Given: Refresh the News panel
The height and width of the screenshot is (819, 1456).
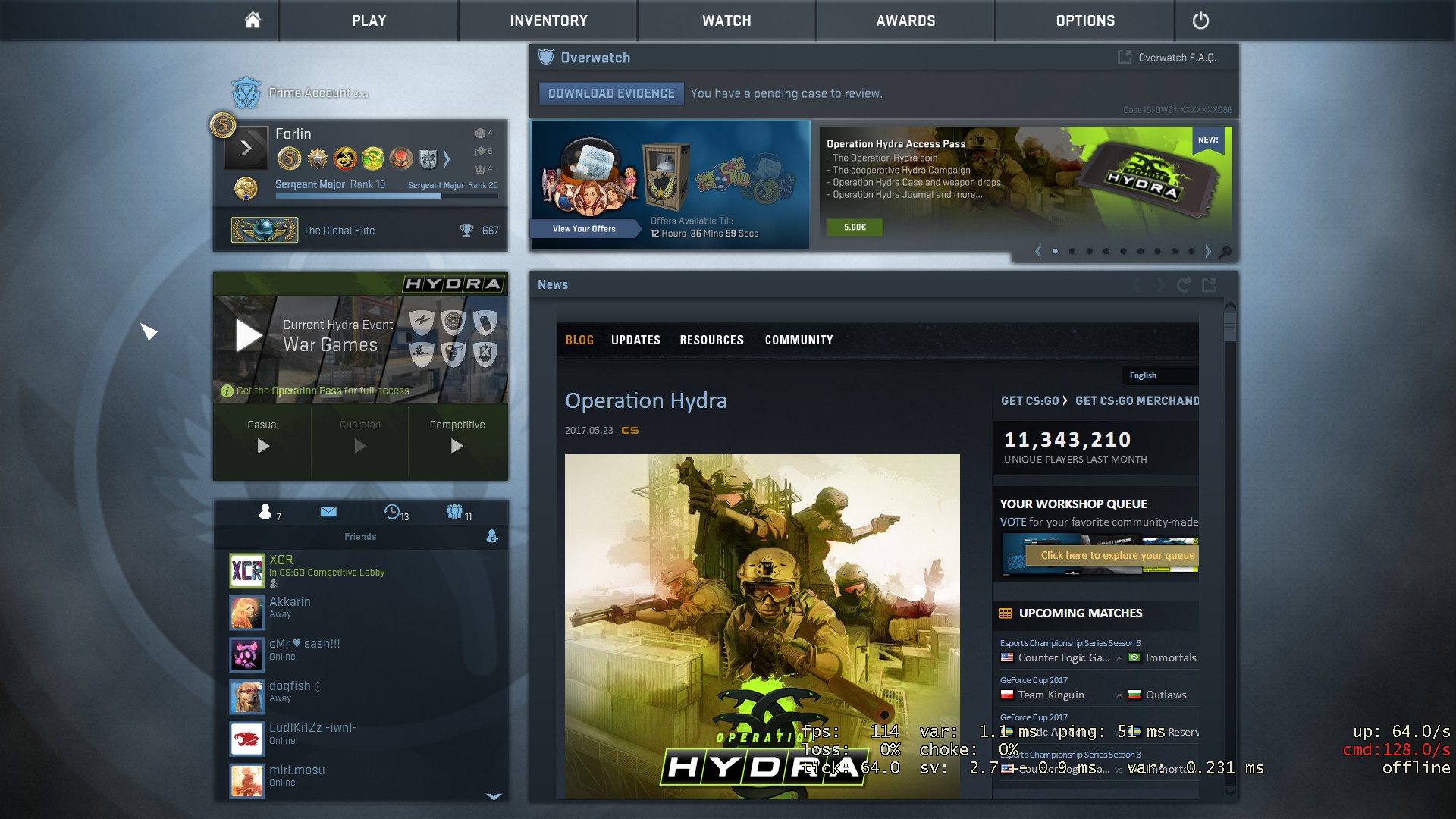Looking at the screenshot, I should coord(1183,285).
